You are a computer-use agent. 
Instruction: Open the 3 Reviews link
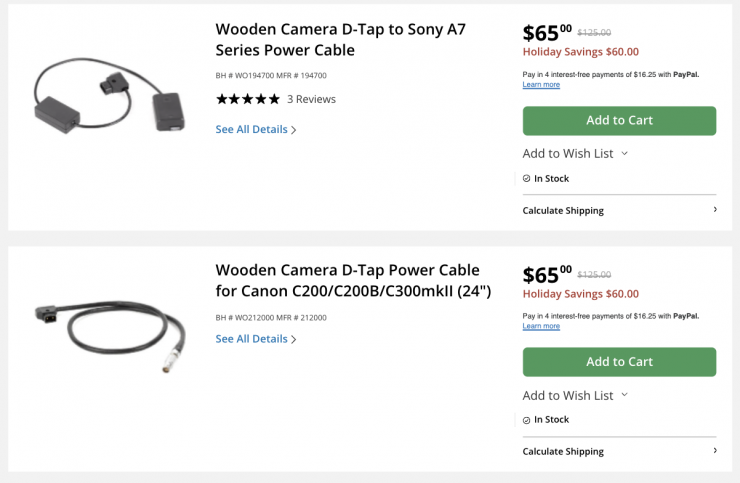coord(311,99)
